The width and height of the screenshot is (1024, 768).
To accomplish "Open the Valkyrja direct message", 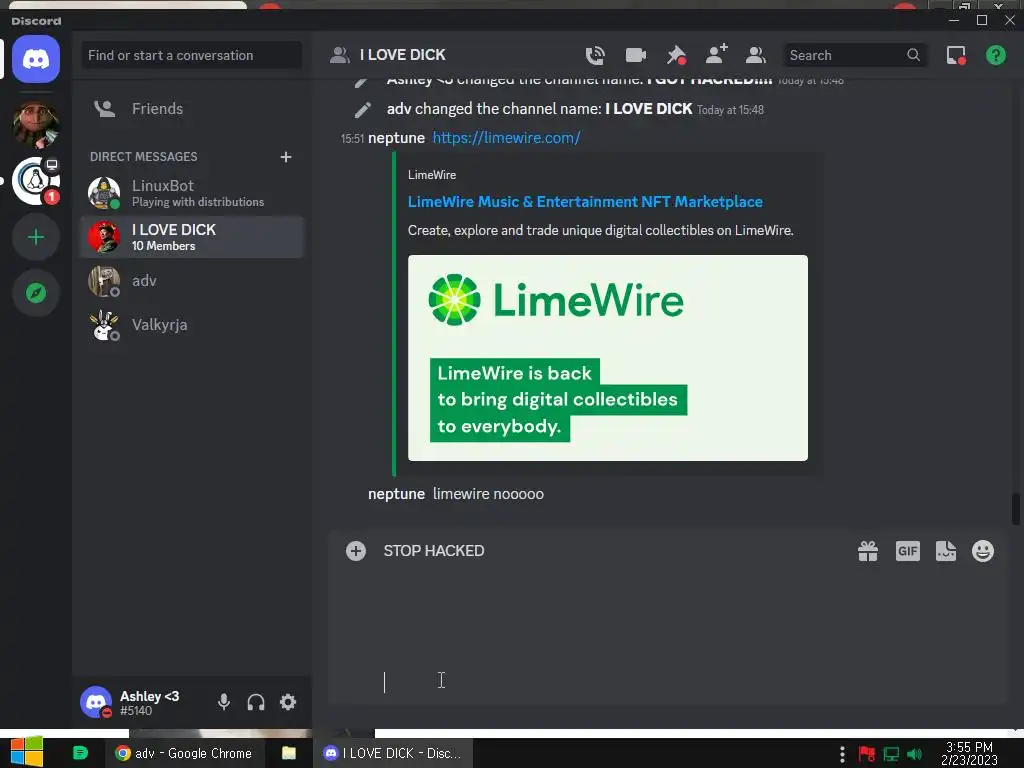I will [x=193, y=325].
